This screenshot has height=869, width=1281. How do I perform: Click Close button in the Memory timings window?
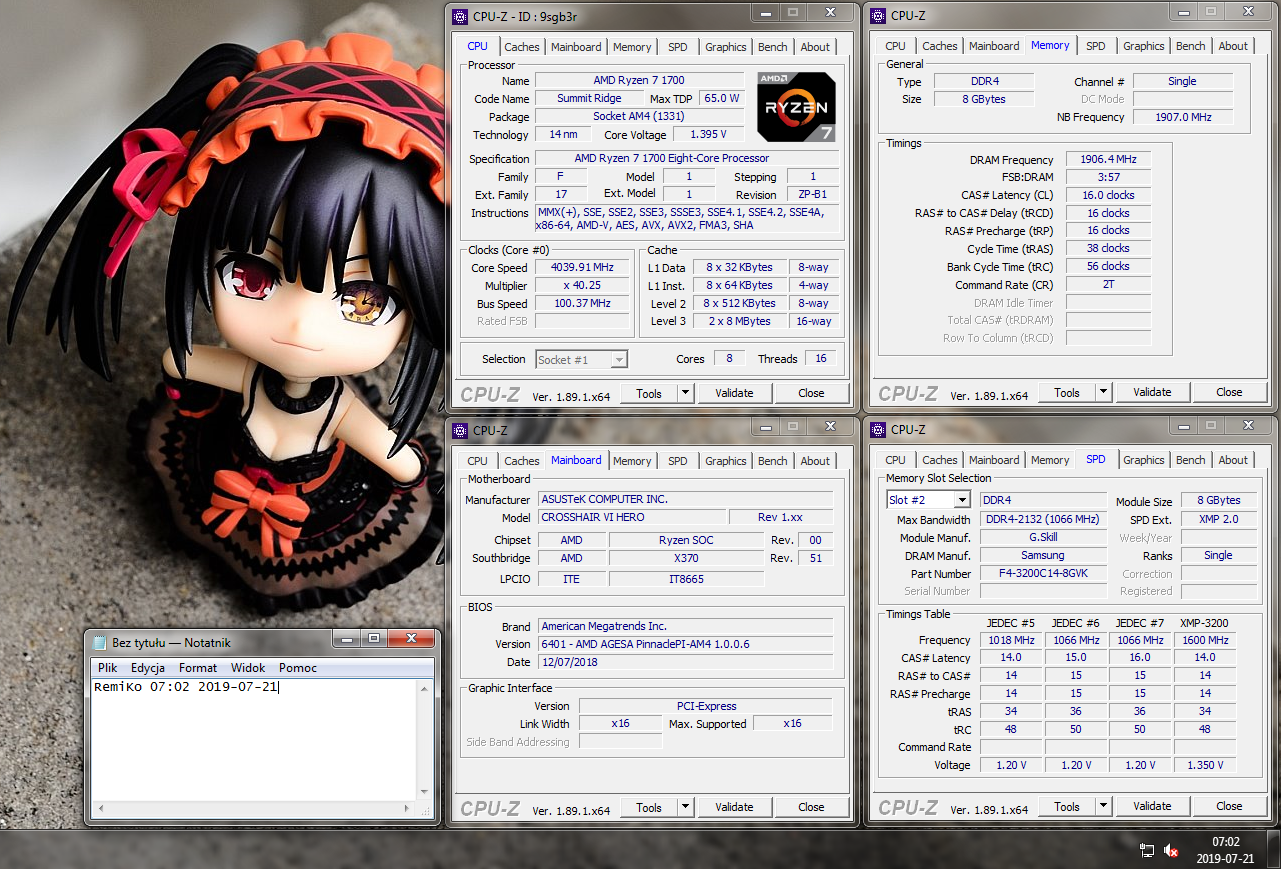(1230, 392)
